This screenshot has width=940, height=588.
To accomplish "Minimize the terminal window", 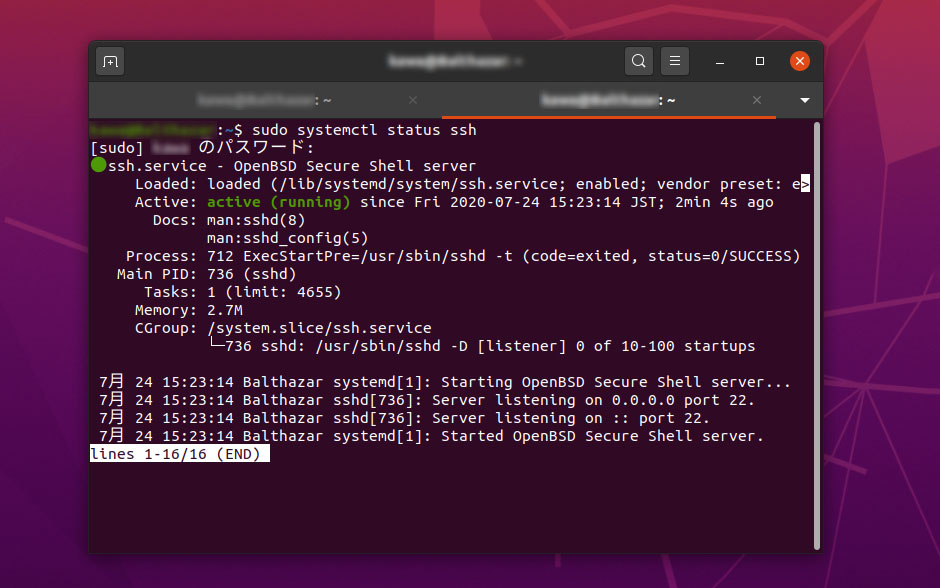I will click(720, 61).
